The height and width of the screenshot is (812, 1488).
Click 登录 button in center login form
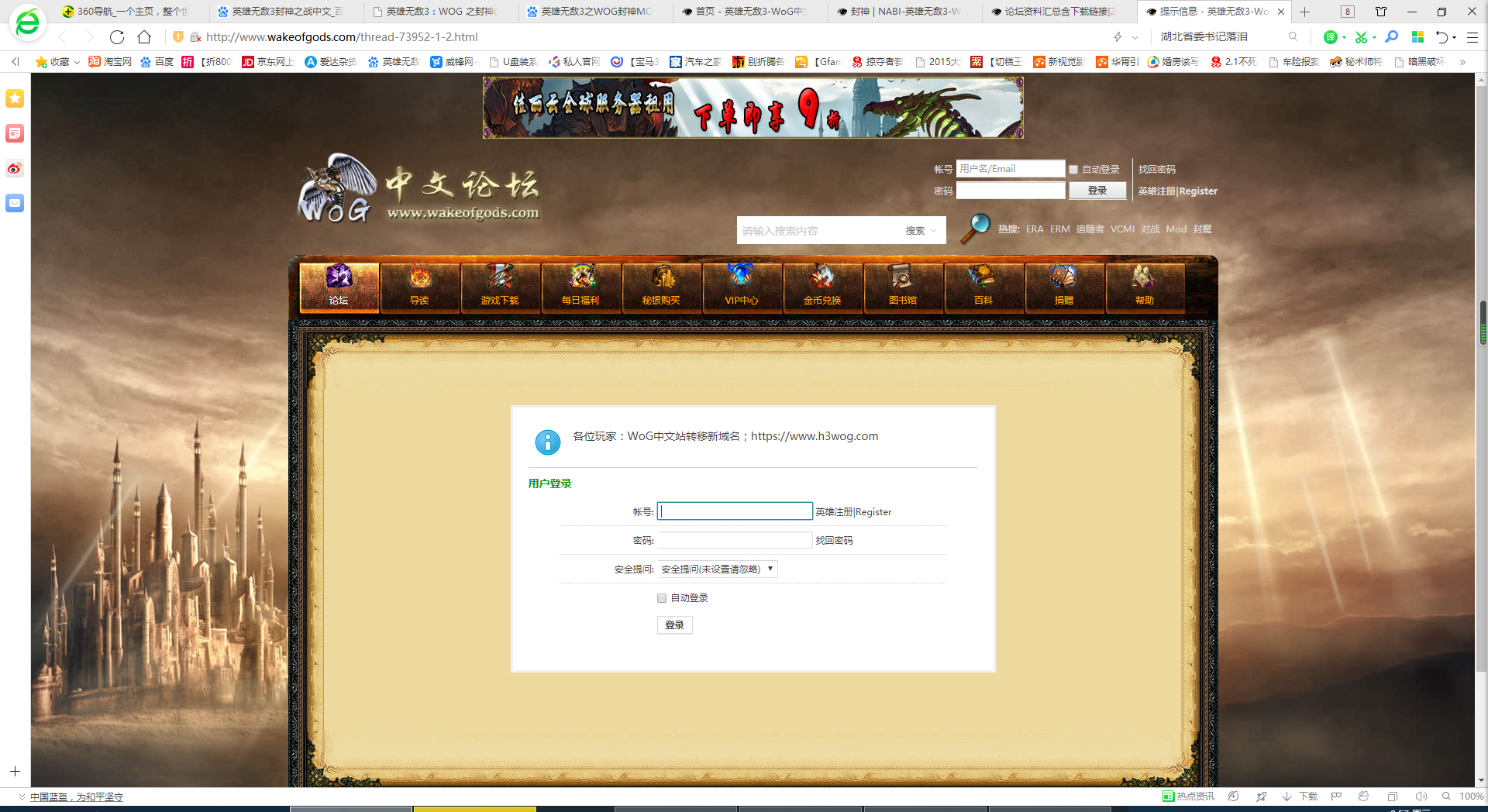(674, 625)
